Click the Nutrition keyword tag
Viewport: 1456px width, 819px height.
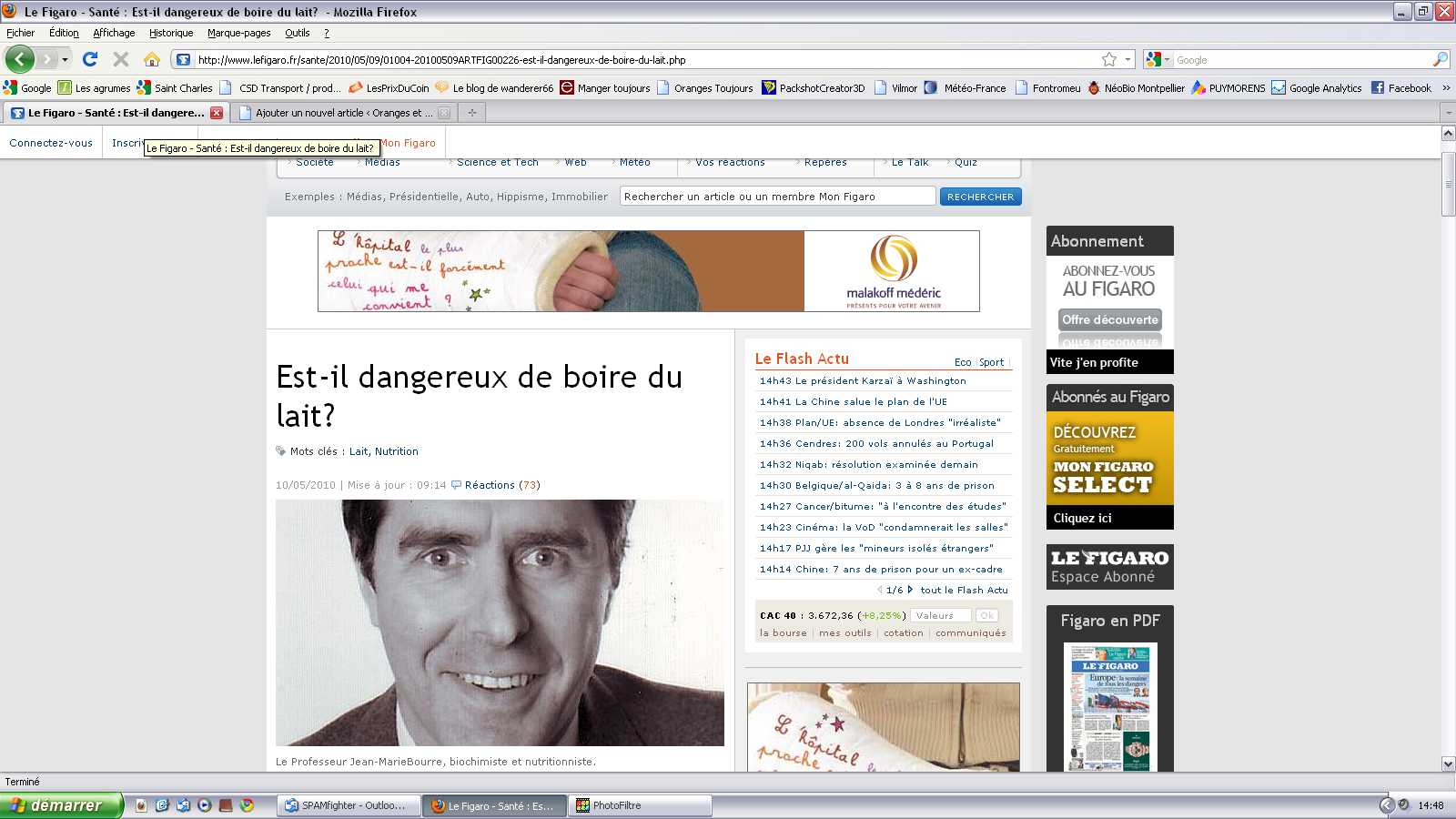[397, 451]
